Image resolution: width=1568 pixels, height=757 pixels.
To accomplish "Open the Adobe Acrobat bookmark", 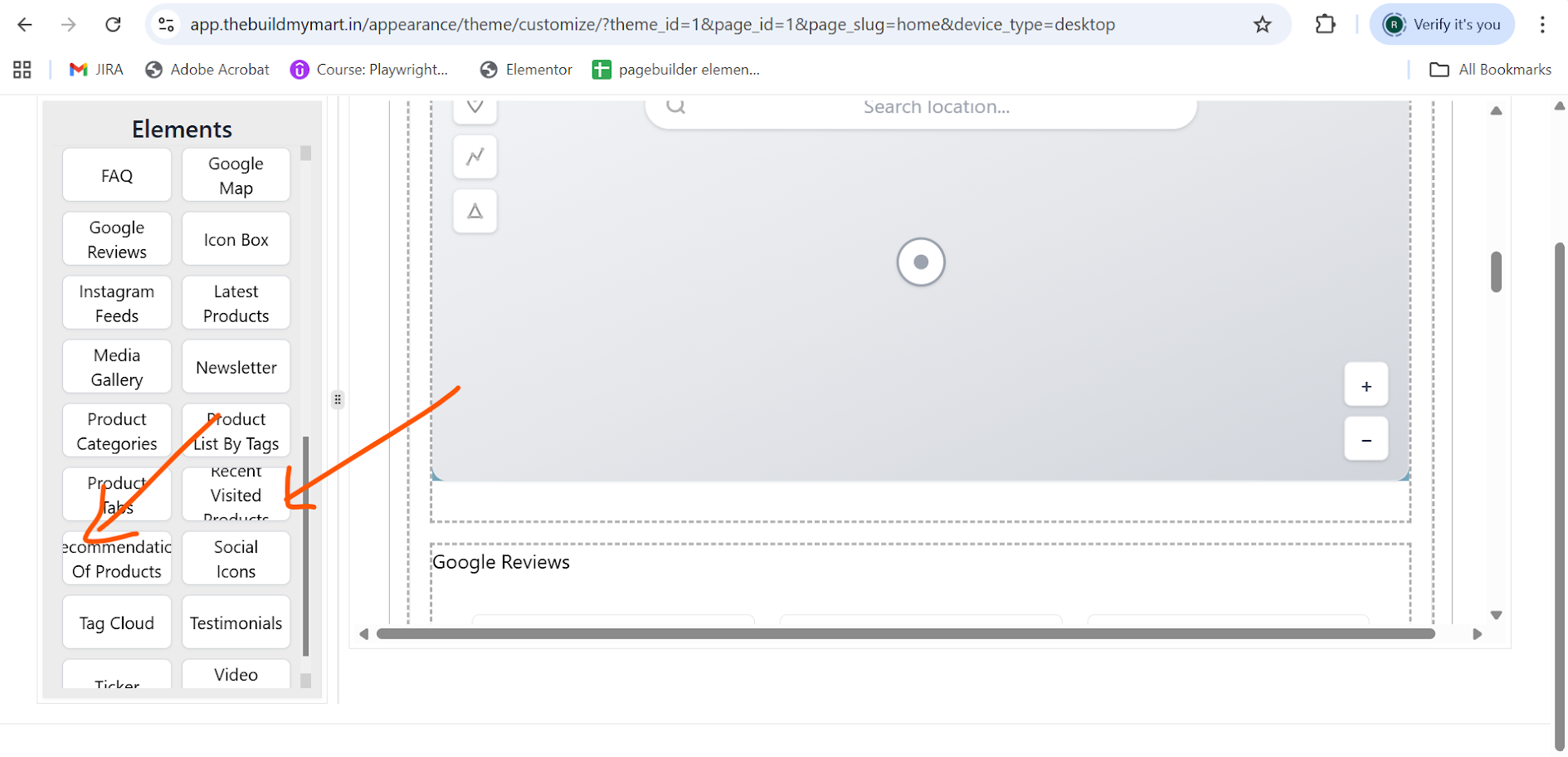I will pos(207,70).
